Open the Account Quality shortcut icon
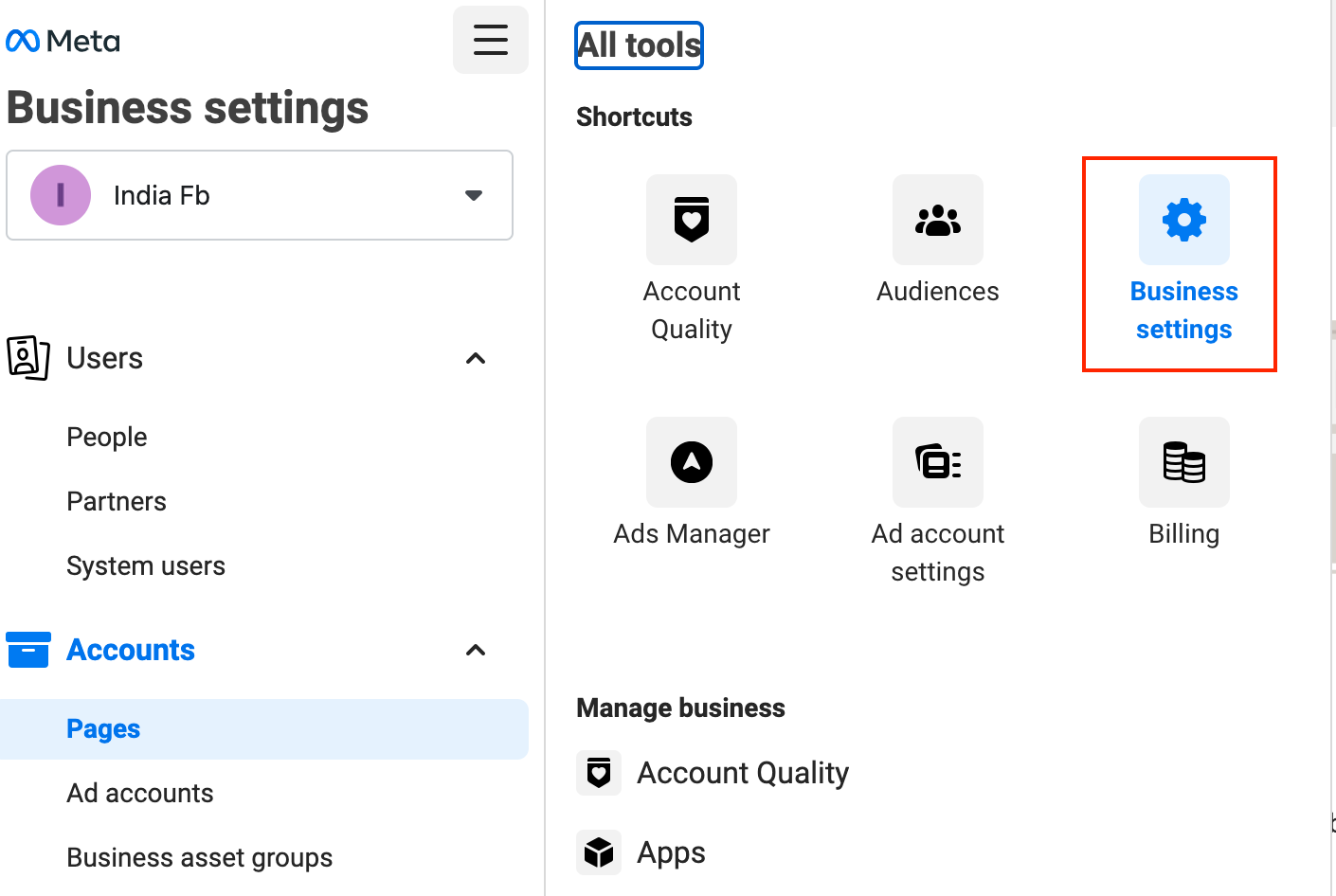Image resolution: width=1336 pixels, height=896 pixels. coord(692,220)
